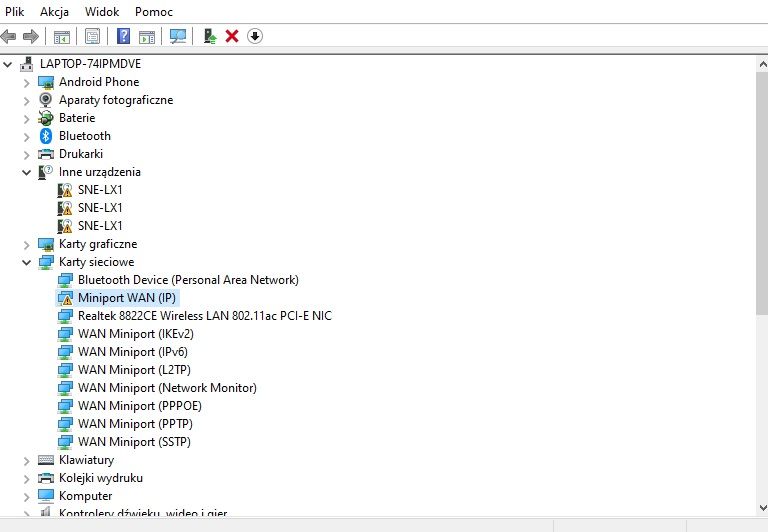The image size is (768, 532).
Task: Expand the Drukarki category
Action: (26, 155)
